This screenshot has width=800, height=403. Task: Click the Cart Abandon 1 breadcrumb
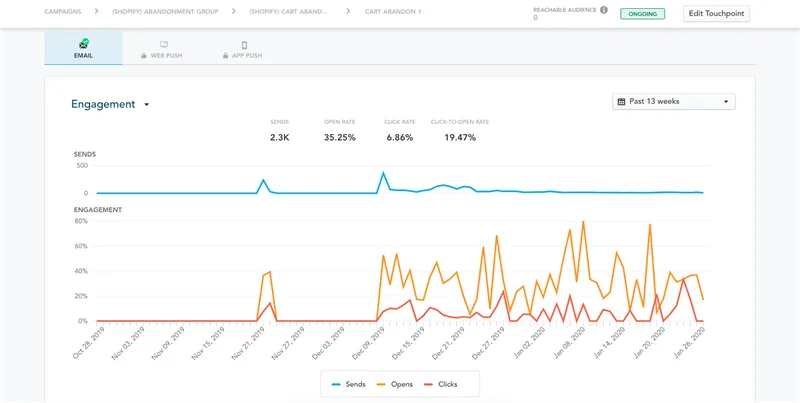(393, 11)
